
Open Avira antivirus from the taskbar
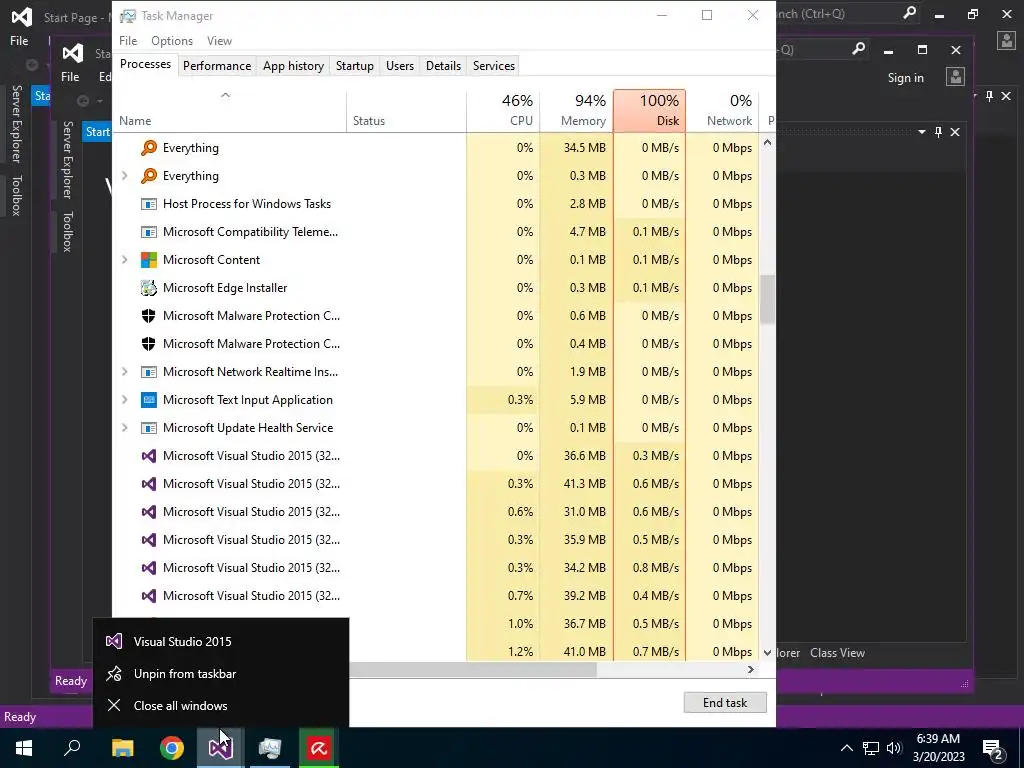(319, 748)
